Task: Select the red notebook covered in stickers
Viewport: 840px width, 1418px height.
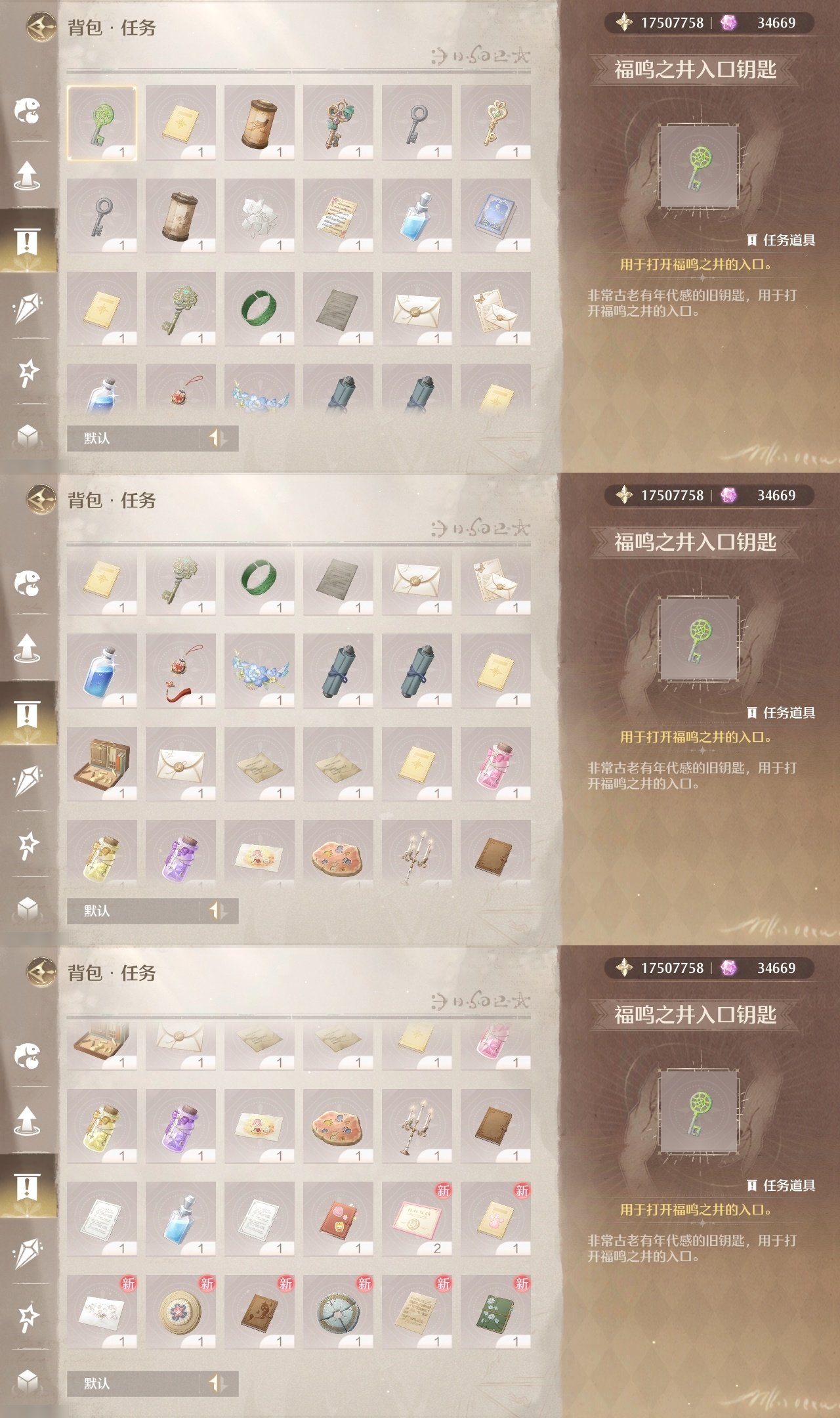Action: click(338, 1219)
